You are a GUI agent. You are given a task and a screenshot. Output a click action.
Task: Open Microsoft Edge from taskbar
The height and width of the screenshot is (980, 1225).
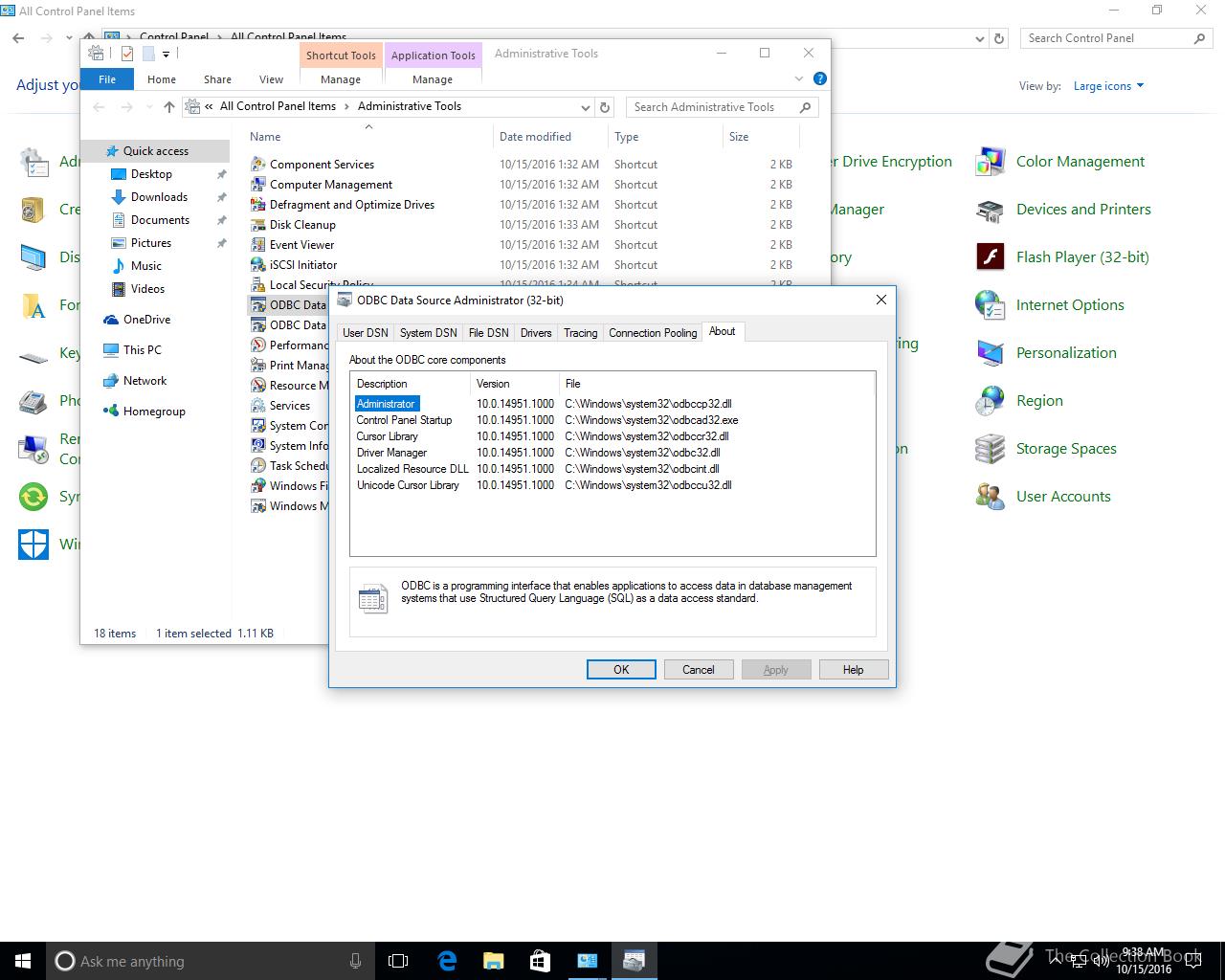[447, 961]
